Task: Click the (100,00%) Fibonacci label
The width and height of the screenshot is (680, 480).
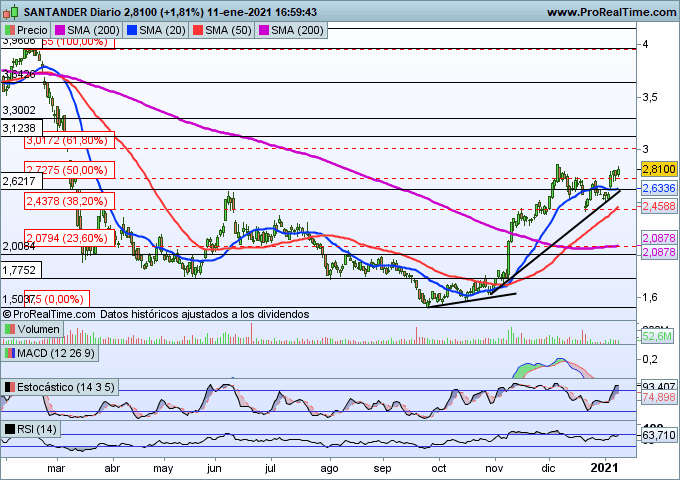Action: click(78, 42)
